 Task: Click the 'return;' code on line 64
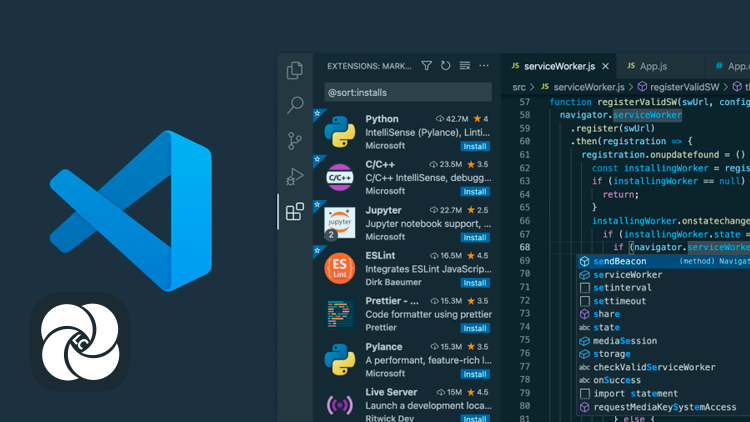(x=620, y=194)
